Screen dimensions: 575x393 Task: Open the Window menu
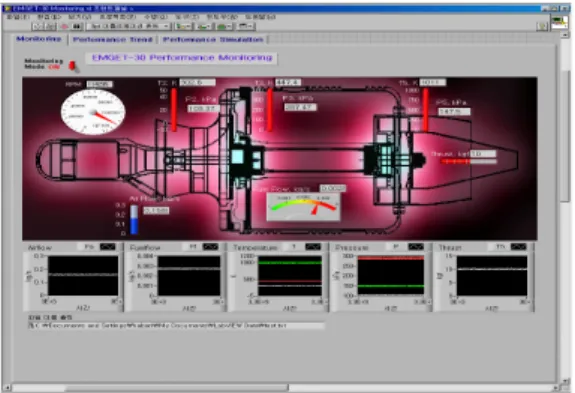[x=222, y=17]
